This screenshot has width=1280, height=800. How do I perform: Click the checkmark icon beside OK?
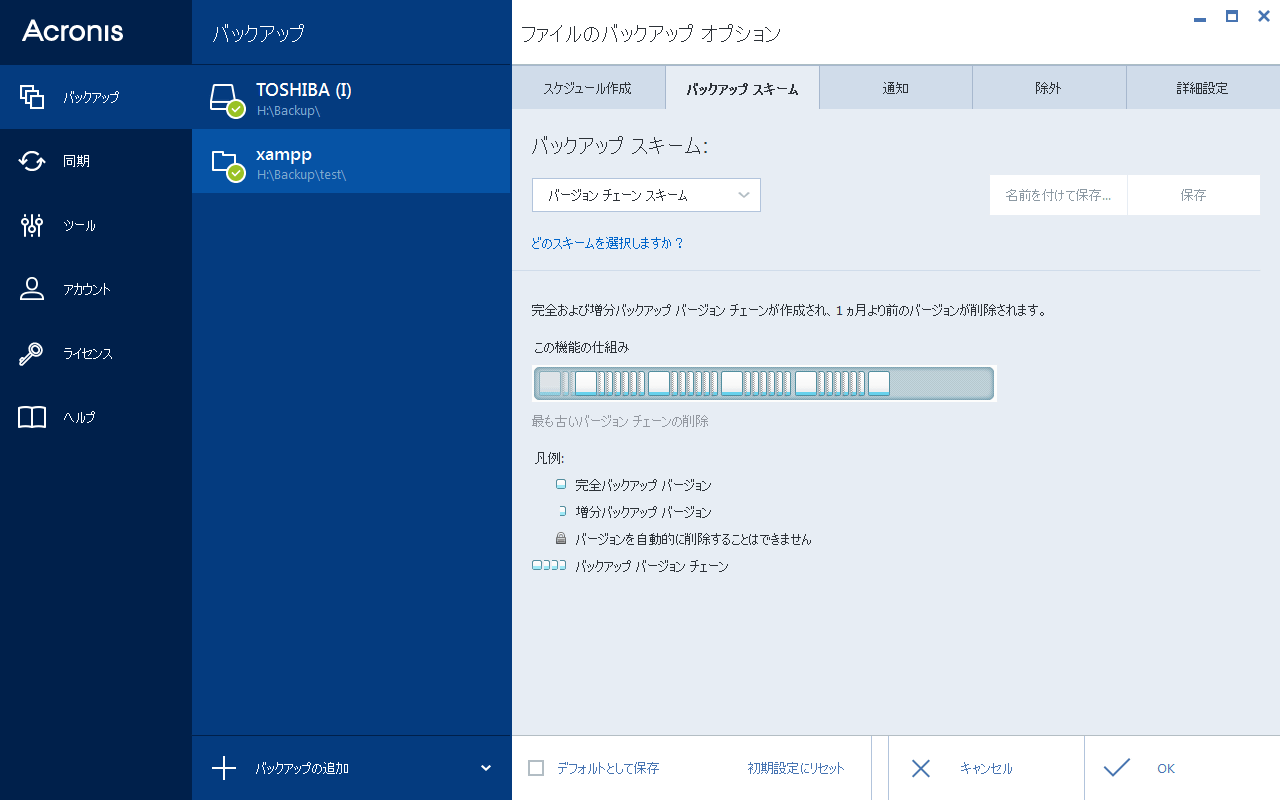coord(1117,768)
